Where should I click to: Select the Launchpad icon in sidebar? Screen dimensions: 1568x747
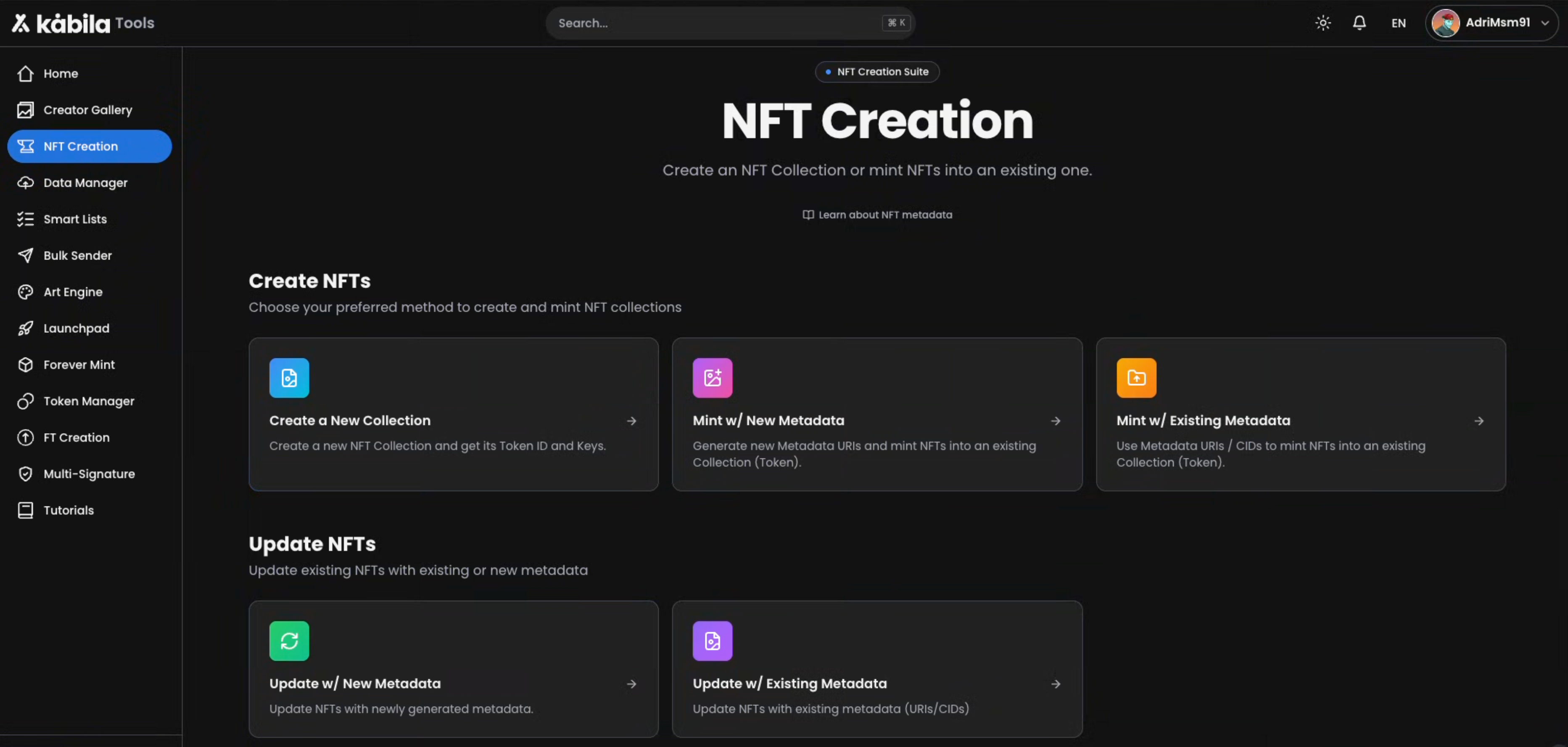(26, 328)
